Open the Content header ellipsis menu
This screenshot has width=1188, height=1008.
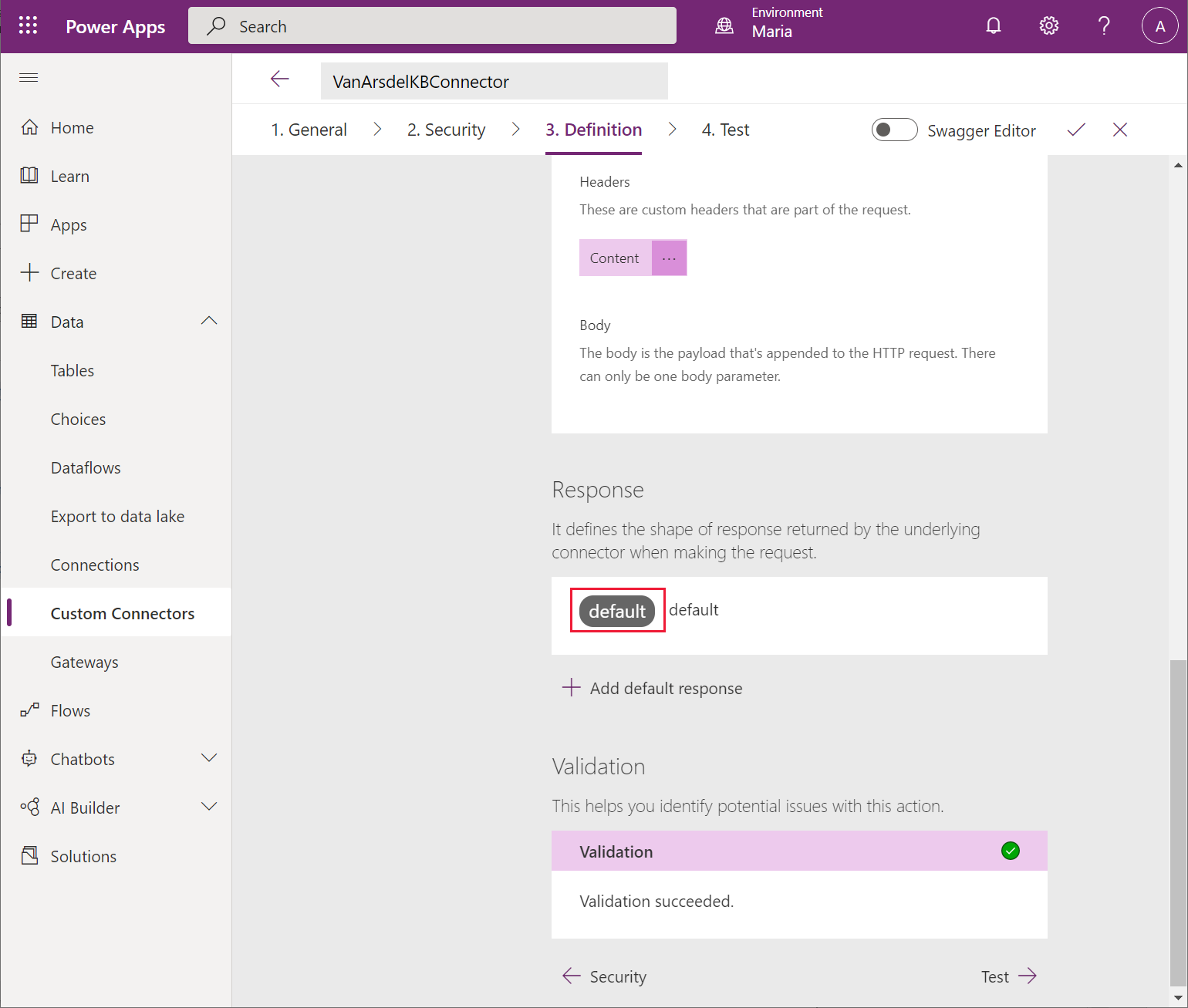pos(669,258)
